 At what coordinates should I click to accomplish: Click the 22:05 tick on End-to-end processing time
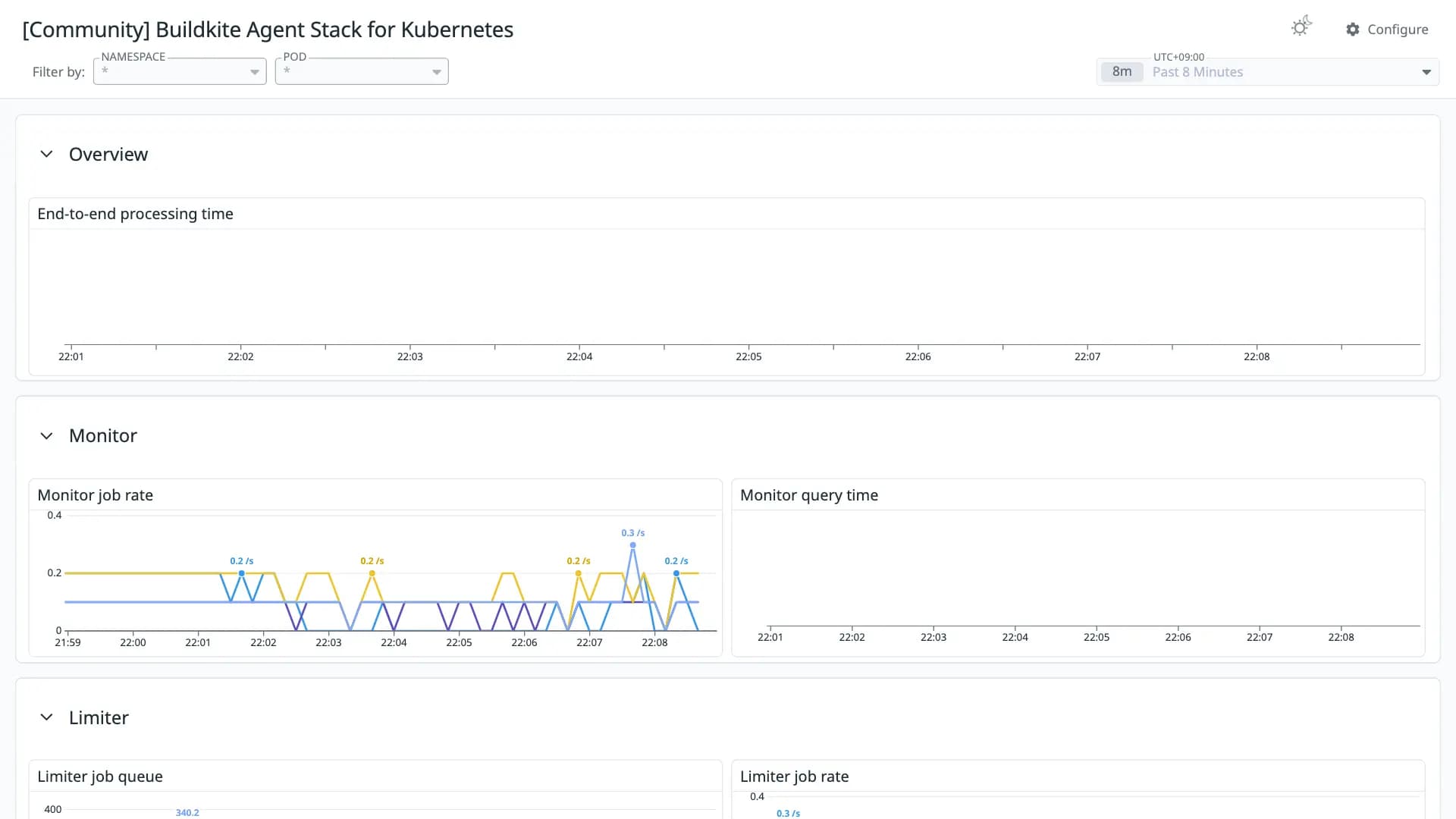tap(748, 356)
